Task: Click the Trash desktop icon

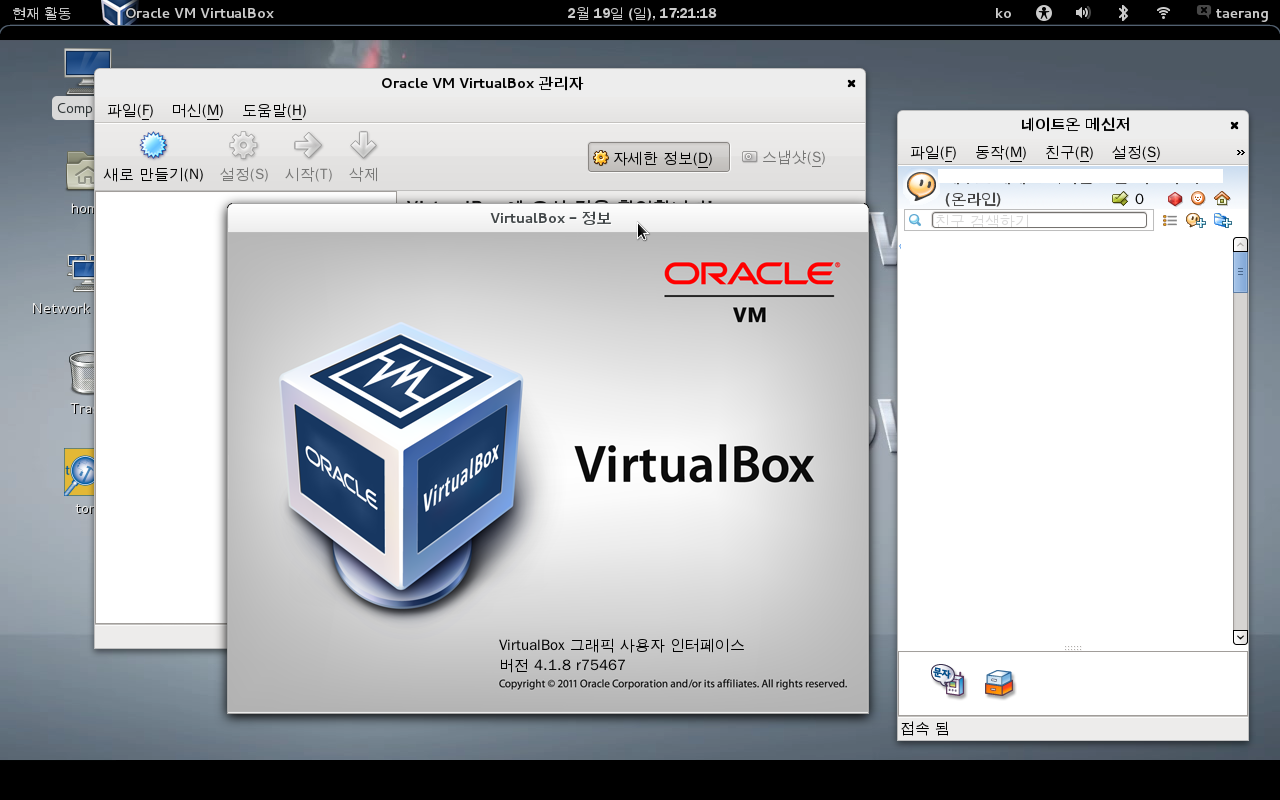Action: point(82,372)
